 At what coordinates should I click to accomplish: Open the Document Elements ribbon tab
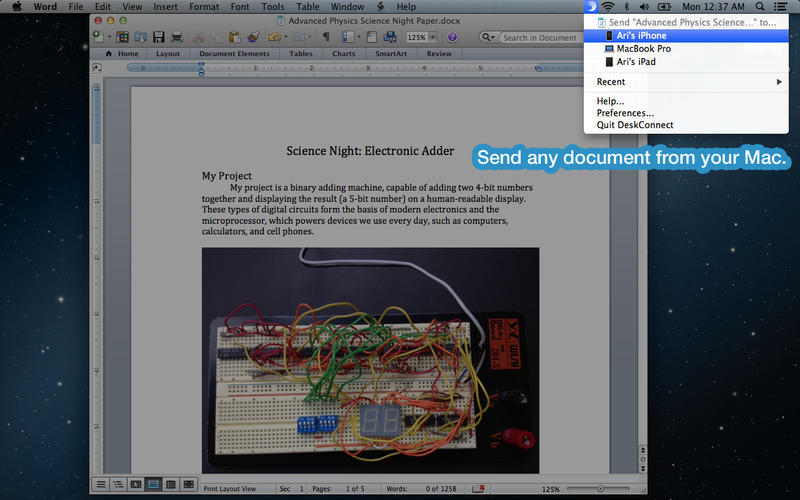[x=233, y=54]
